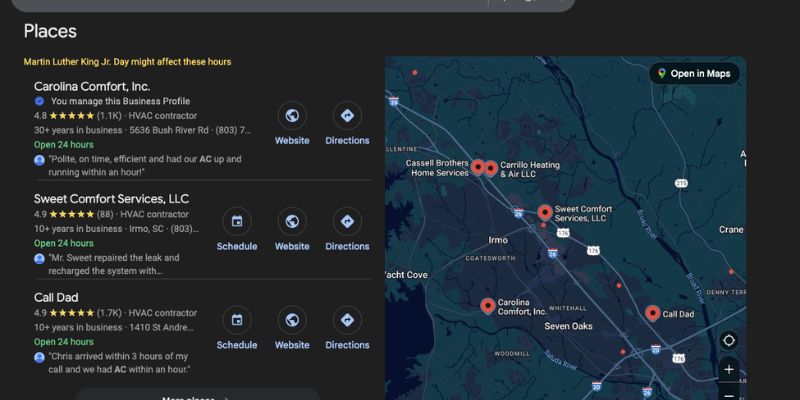Click the Call Dad map pin
The height and width of the screenshot is (400, 800).
(653, 313)
